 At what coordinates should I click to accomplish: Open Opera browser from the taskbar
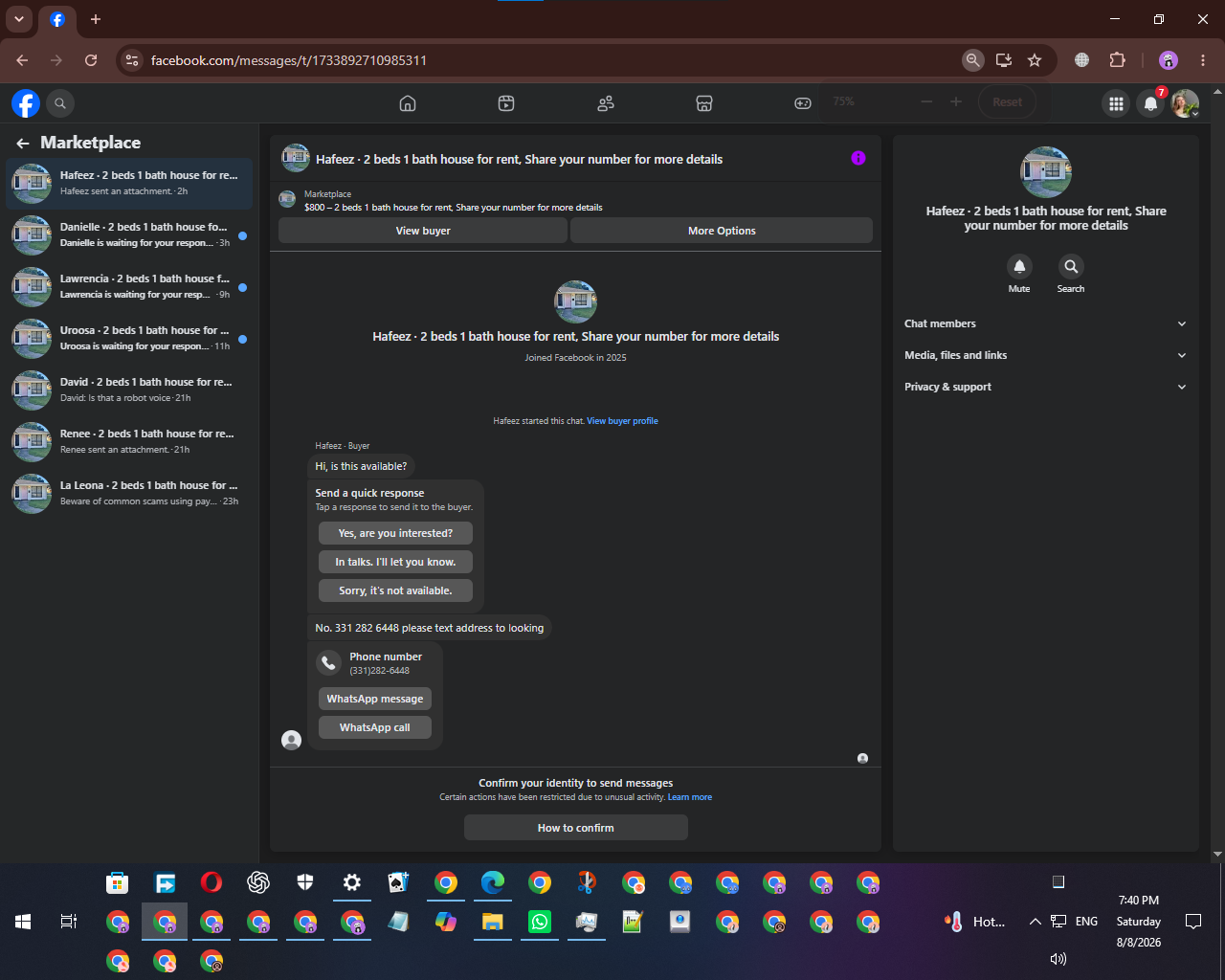212,882
